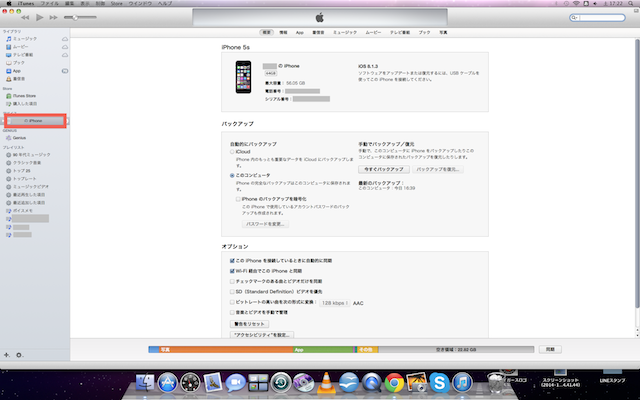
Task: Open the ファイル menu in the menu bar
Action: [x=49, y=3]
